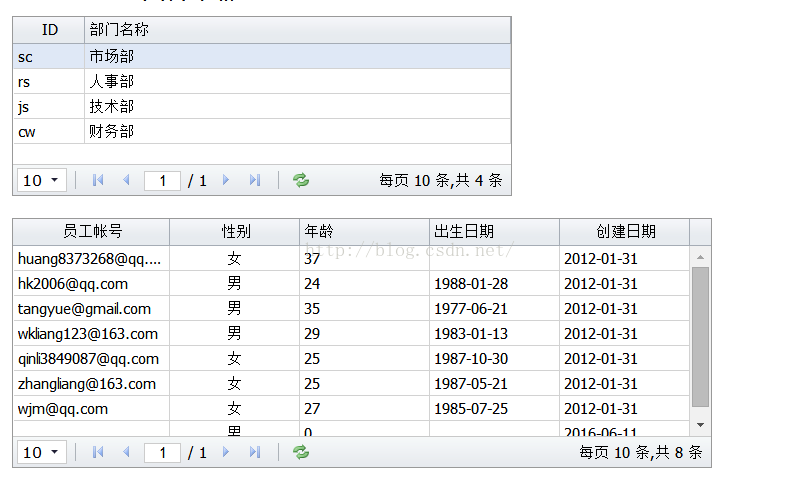The width and height of the screenshot is (800, 479).
Task: Select employee tangyue@gmail.com
Action: point(351,308)
